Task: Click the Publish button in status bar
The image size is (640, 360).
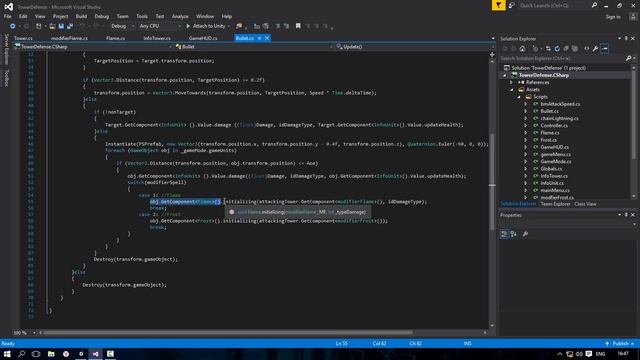Action: pos(620,344)
